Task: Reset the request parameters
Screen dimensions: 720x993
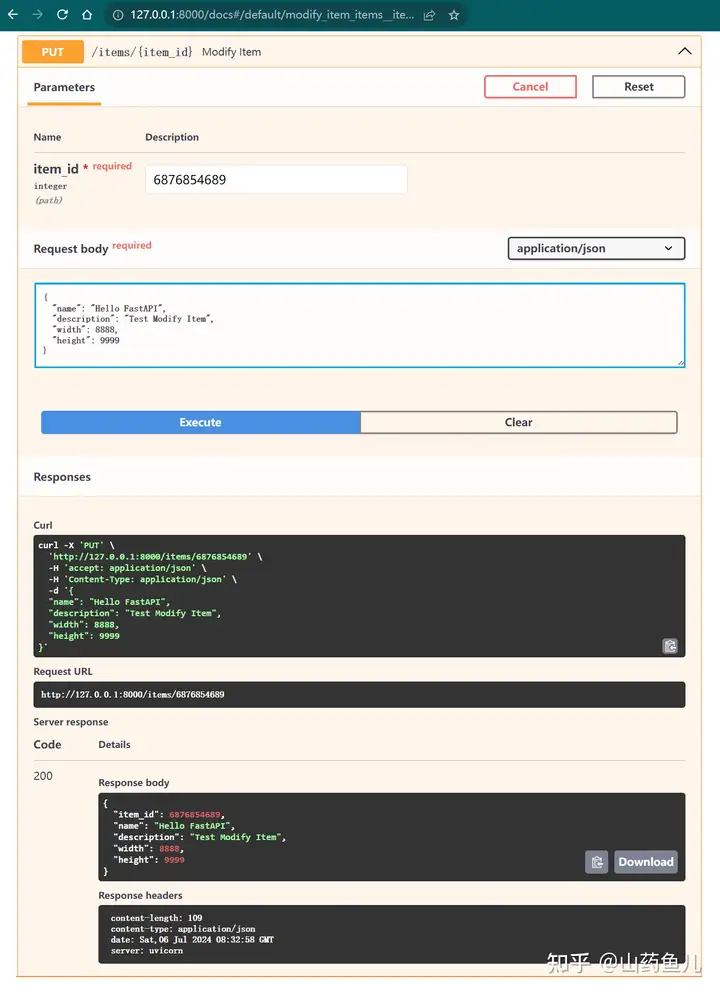Action: (x=638, y=87)
